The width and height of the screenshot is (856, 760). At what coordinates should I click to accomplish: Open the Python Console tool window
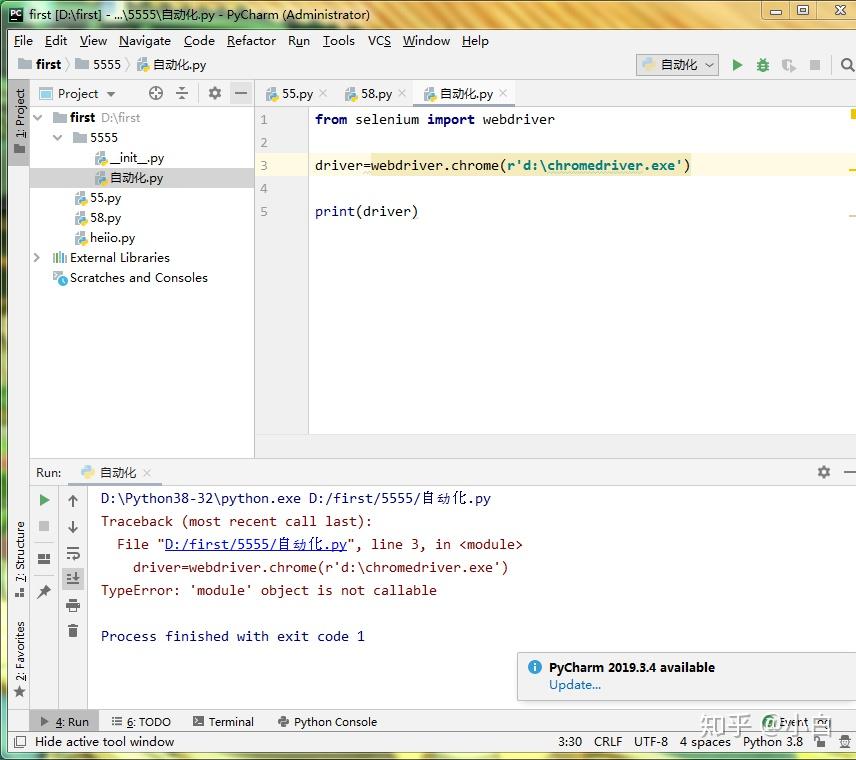coord(328,722)
